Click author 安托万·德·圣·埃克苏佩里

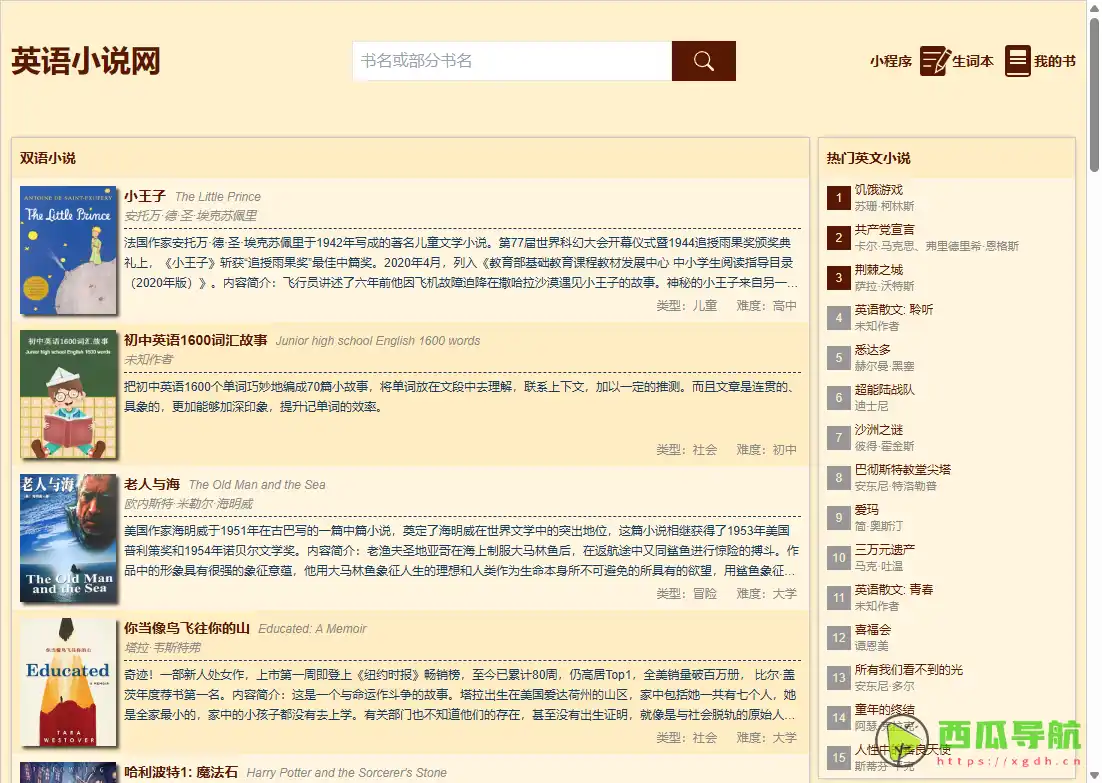pyautogui.click(x=190, y=216)
